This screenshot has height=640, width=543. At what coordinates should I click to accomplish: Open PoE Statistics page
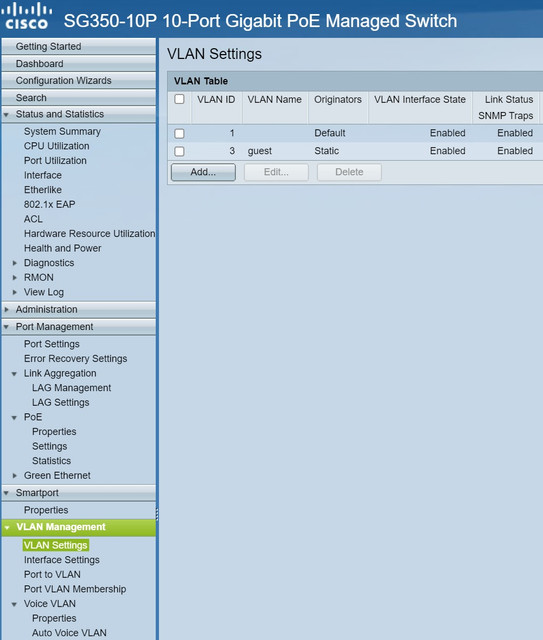[51, 461]
